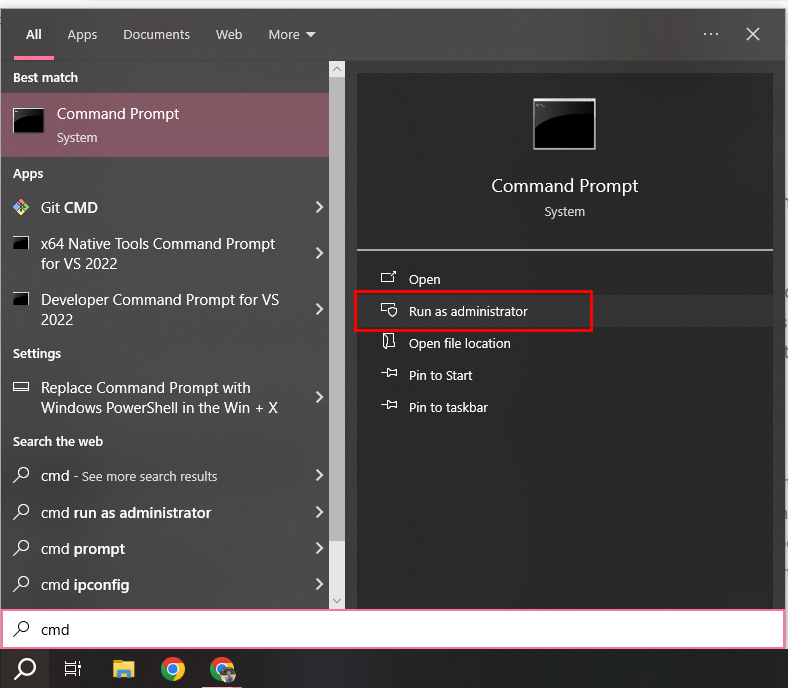
Task: Expand the 'cmd run as administrator' arrow
Action: pyautogui.click(x=319, y=512)
